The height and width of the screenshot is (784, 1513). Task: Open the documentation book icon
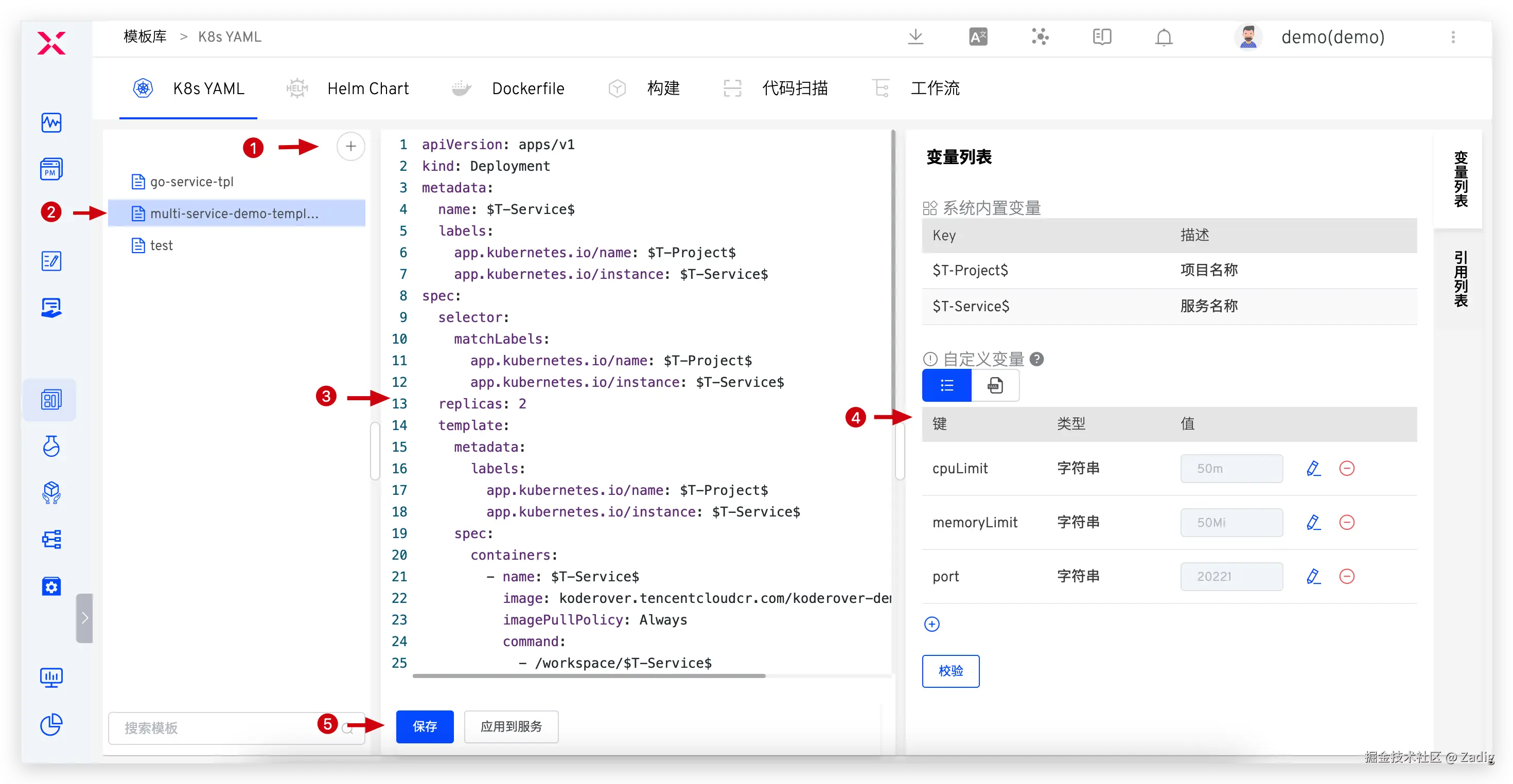(1102, 37)
